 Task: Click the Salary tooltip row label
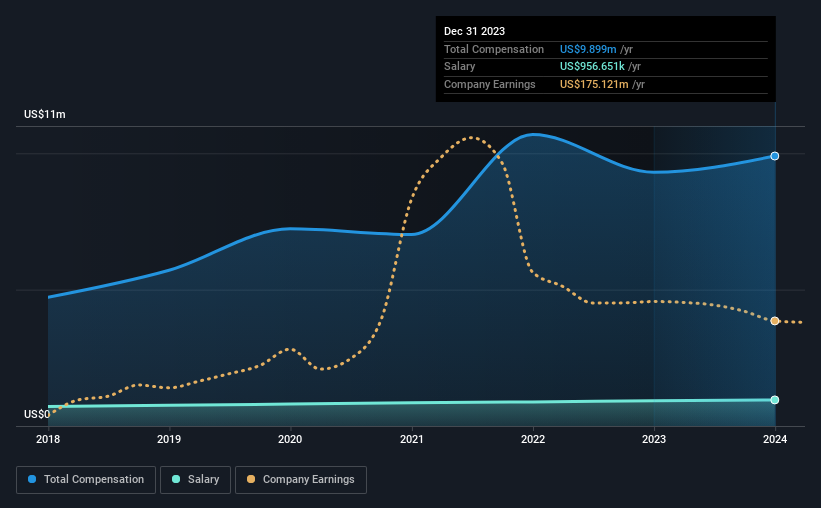click(x=460, y=67)
